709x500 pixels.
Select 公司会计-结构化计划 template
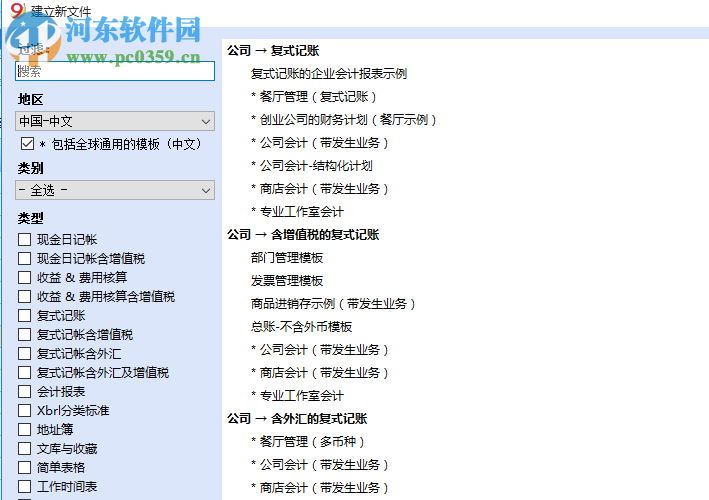tap(312, 166)
